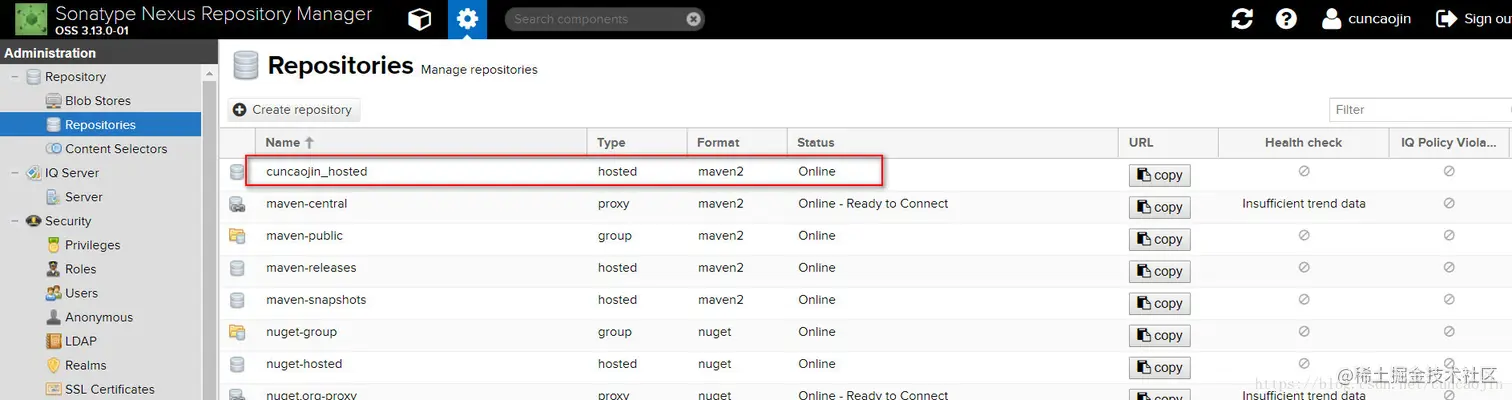Screen dimensions: 1512x400
Task: Copy URL of nuget-hosted repository
Action: [1160, 367]
